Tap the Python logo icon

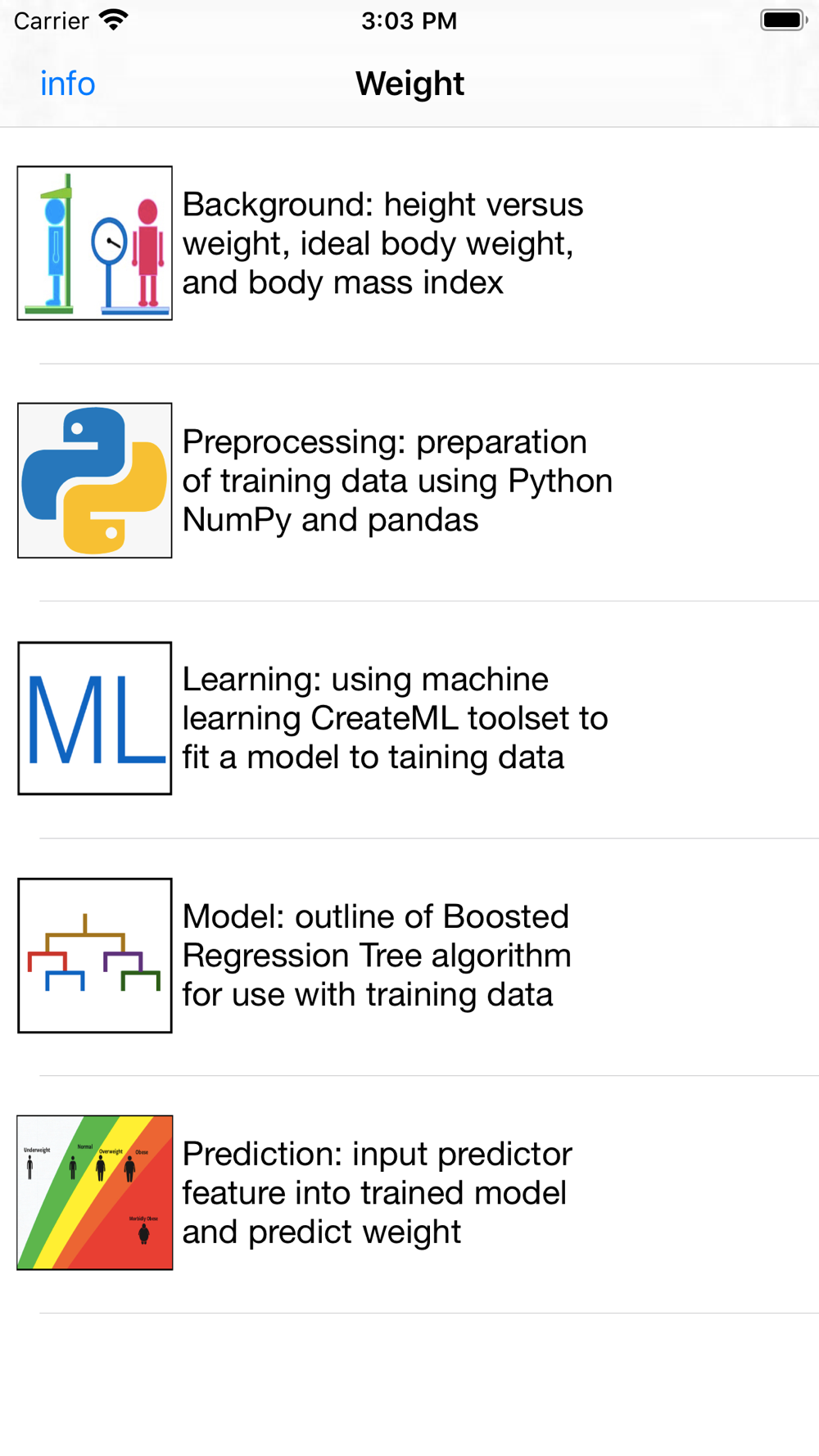[x=95, y=481]
